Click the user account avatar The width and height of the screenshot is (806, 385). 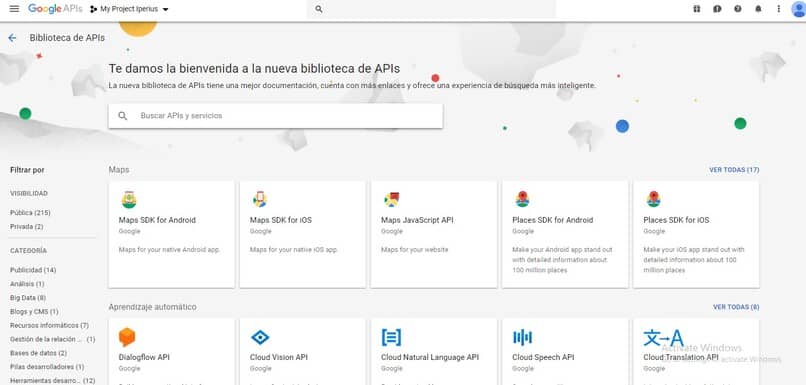[x=799, y=9]
